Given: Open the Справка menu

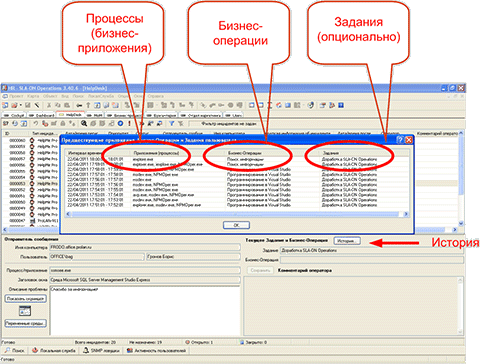Looking at the screenshot, I should pos(155,96).
